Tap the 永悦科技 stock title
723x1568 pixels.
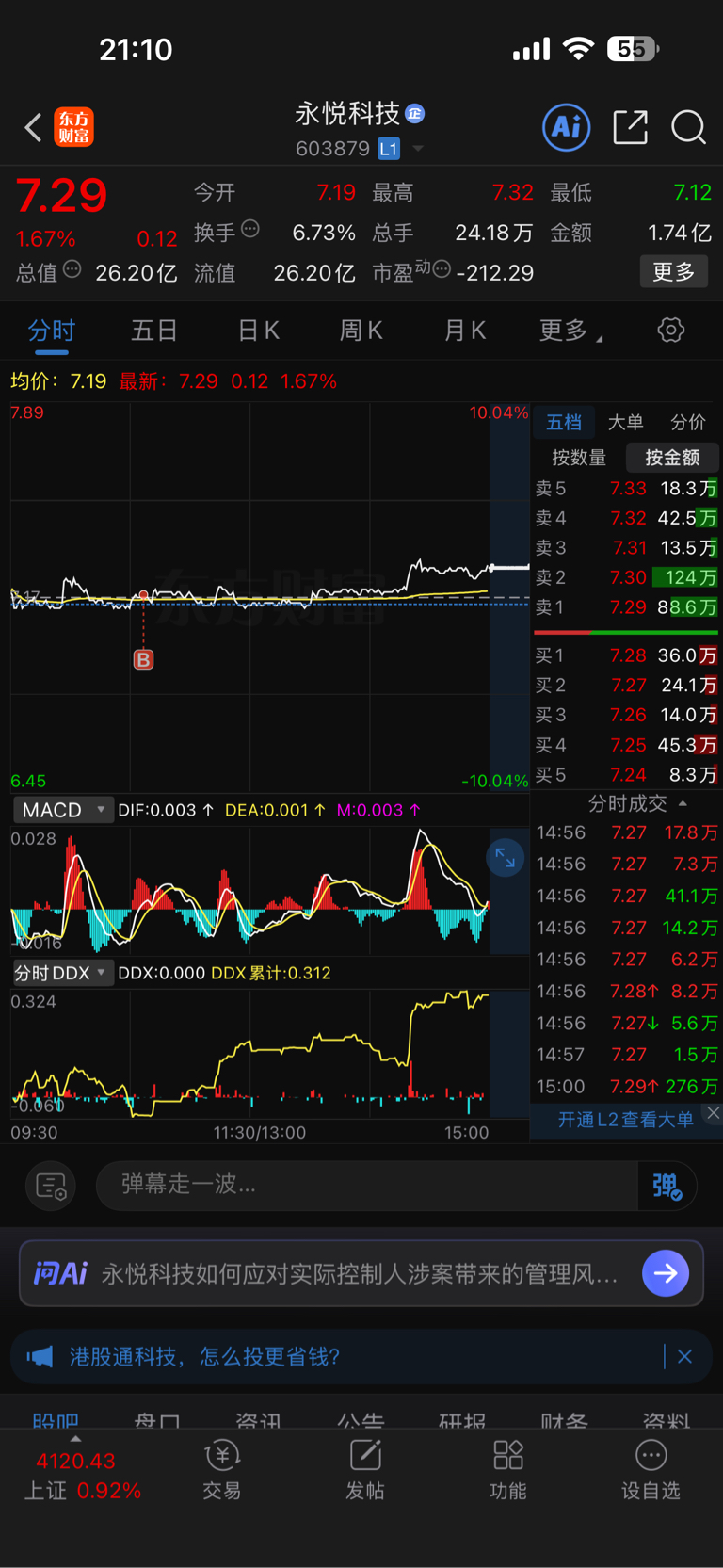coord(347,114)
